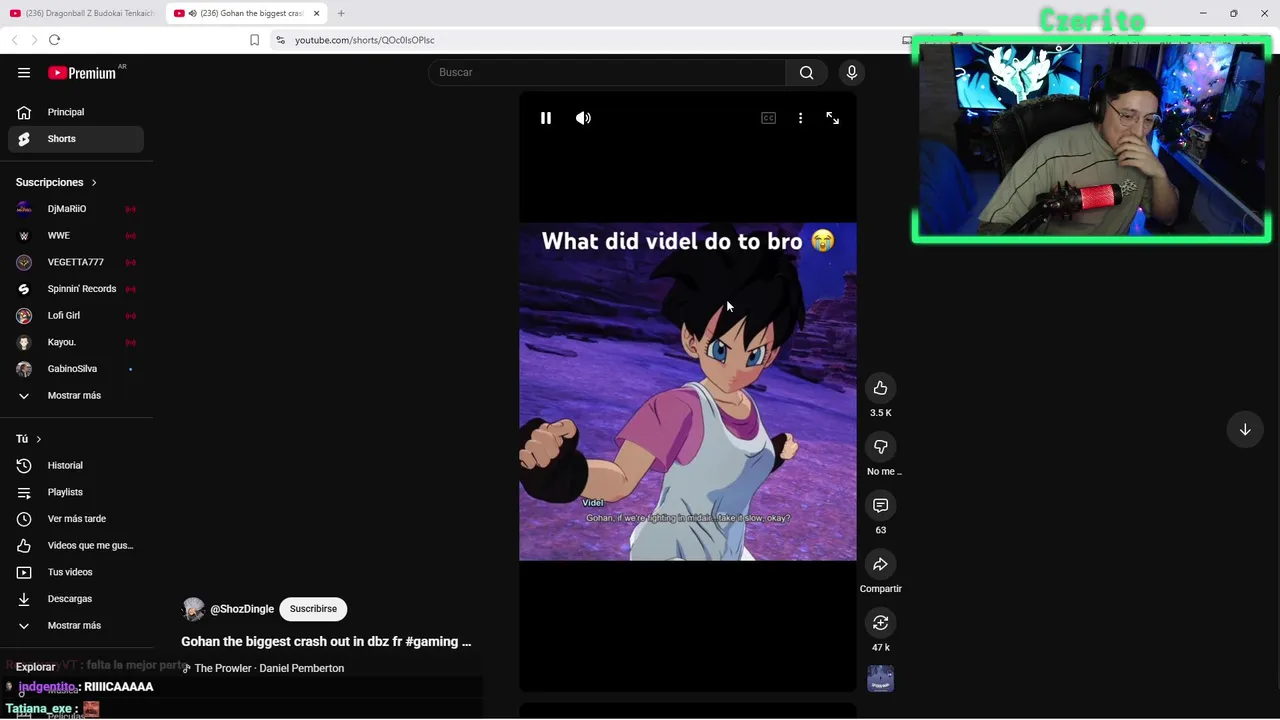The image size is (1280, 720).
Task: Click browser forward navigation arrow
Action: tap(34, 40)
